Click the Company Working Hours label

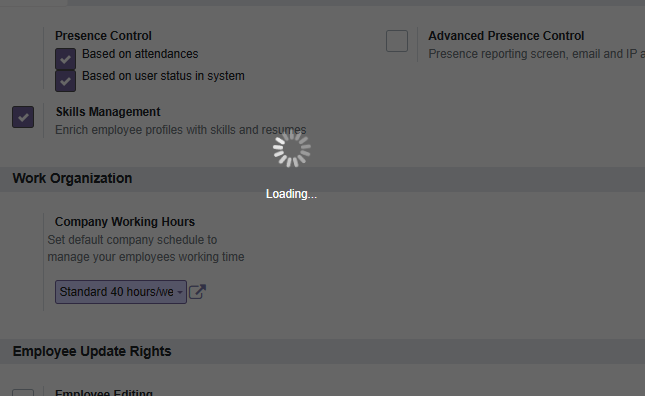coord(125,222)
